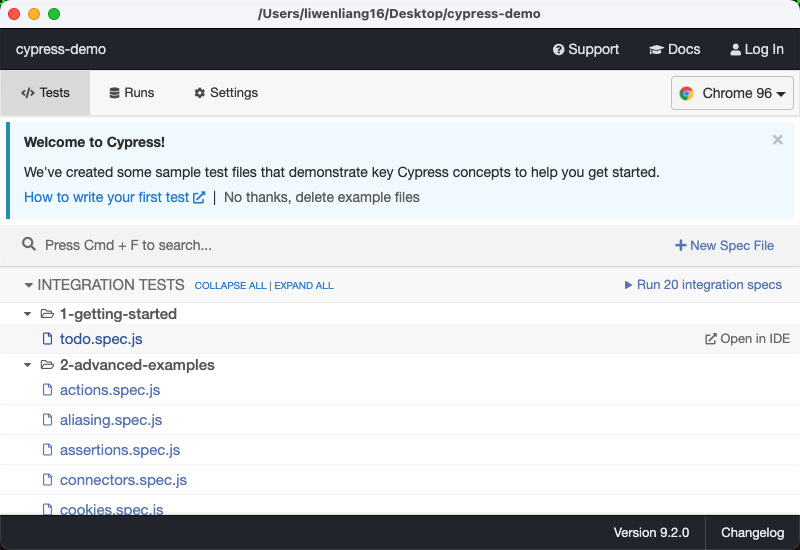Viewport: 800px width, 550px height.
Task: Click the cypress-demo project name
Action: click(x=61, y=49)
